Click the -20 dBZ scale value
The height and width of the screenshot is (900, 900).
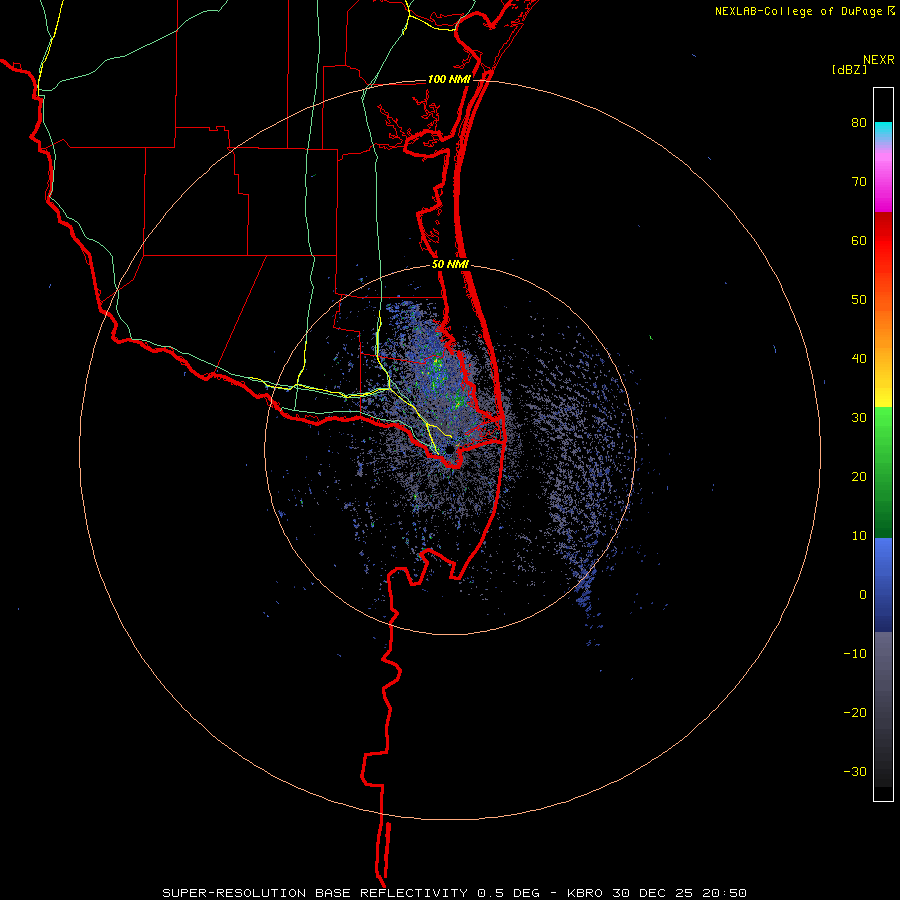point(855,713)
